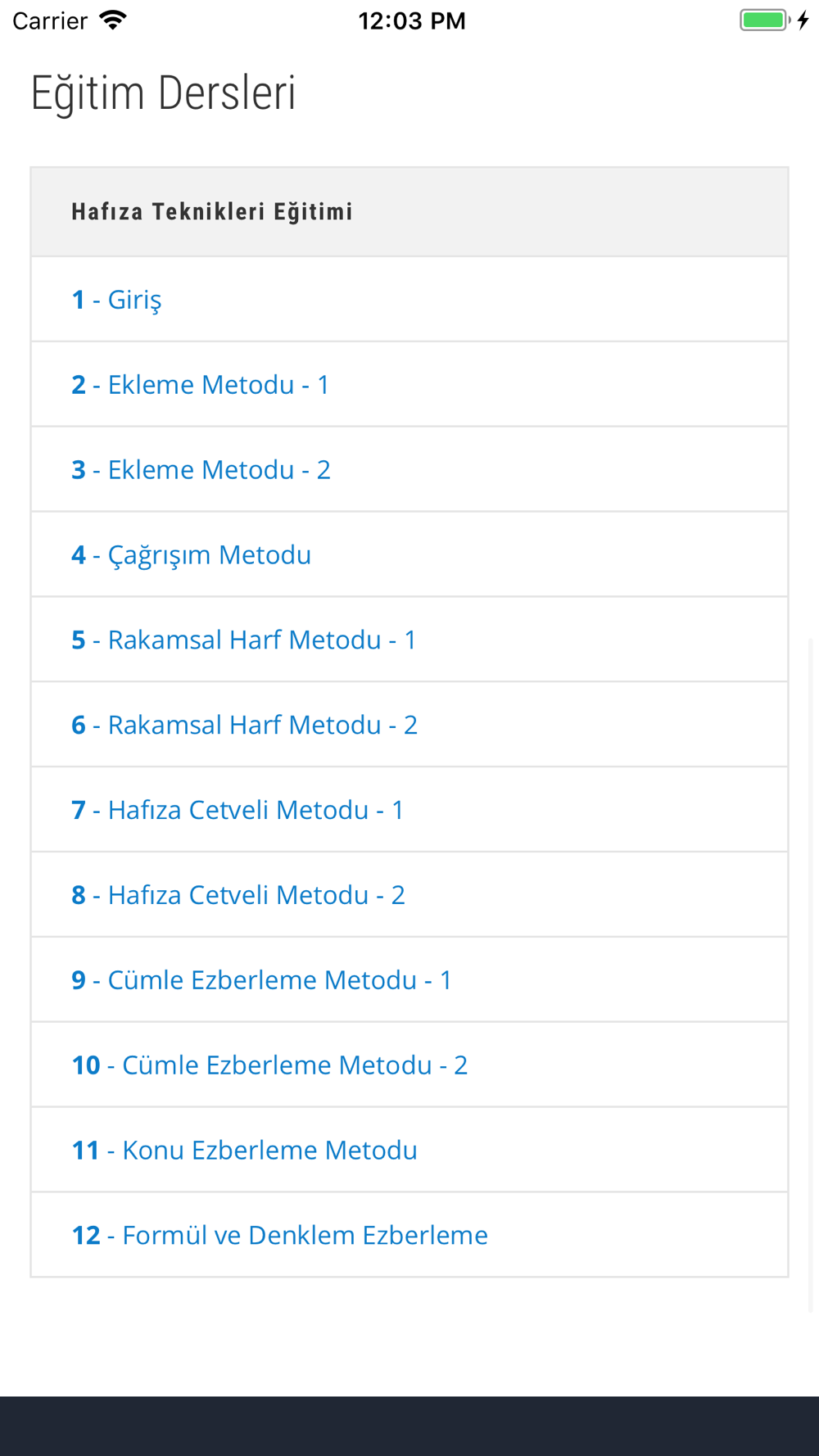
Task: Tap lesson 4 - Çağrışım Metodu
Action: [x=409, y=554]
